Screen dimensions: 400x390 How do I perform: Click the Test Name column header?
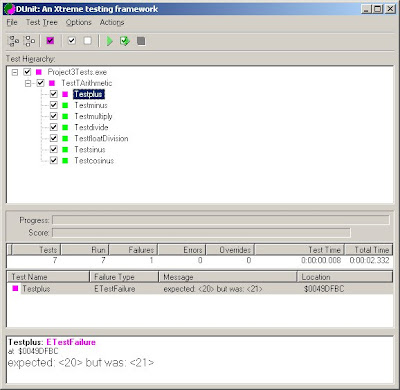click(x=48, y=277)
